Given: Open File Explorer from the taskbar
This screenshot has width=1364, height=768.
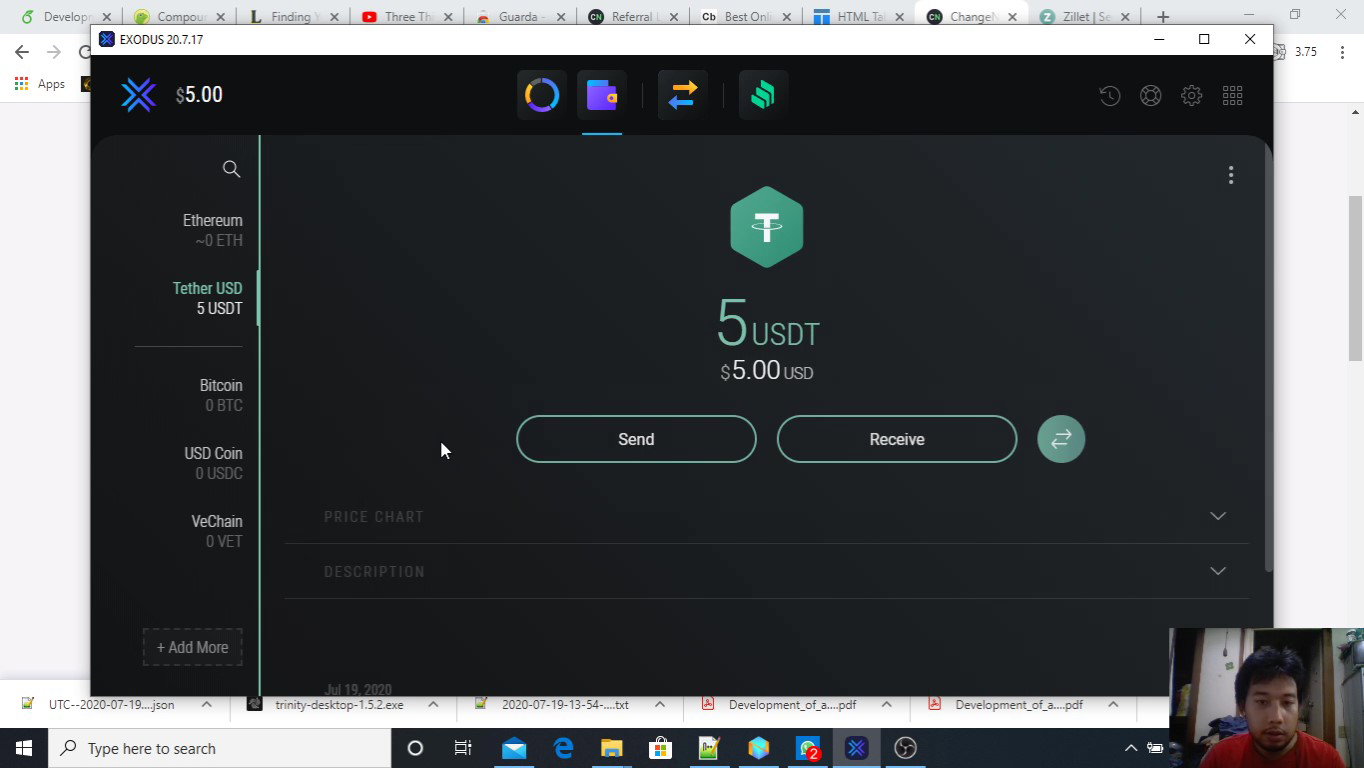Looking at the screenshot, I should point(611,748).
